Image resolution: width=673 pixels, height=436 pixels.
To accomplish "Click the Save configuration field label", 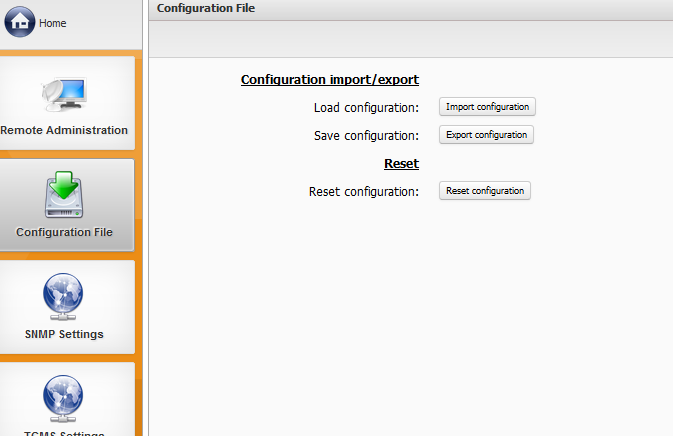I will tap(366, 136).
